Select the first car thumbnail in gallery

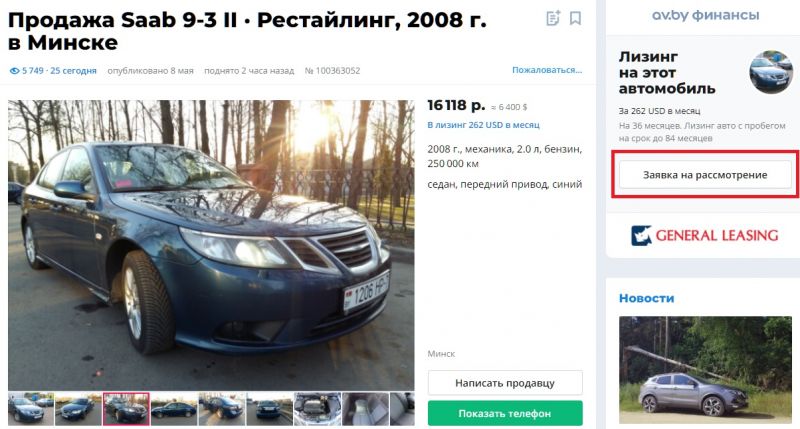[x=31, y=409]
